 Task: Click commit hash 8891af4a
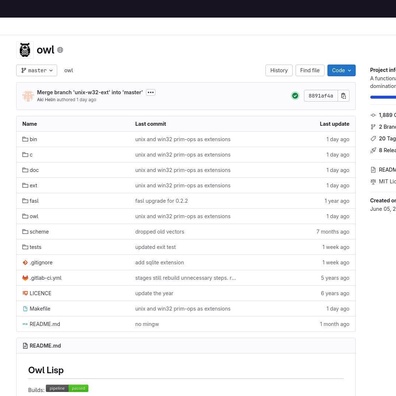(321, 96)
